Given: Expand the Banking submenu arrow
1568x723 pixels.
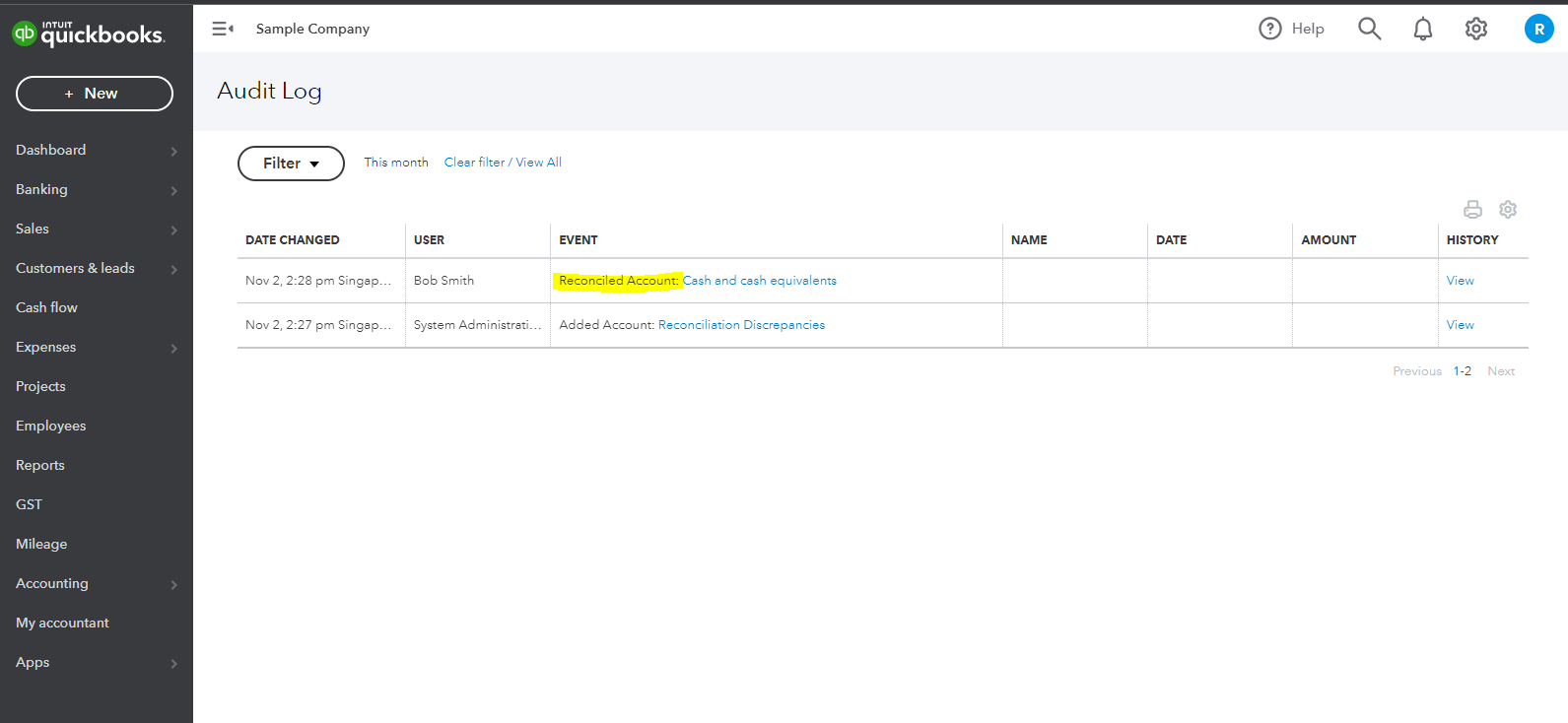Looking at the screenshot, I should tap(174, 190).
